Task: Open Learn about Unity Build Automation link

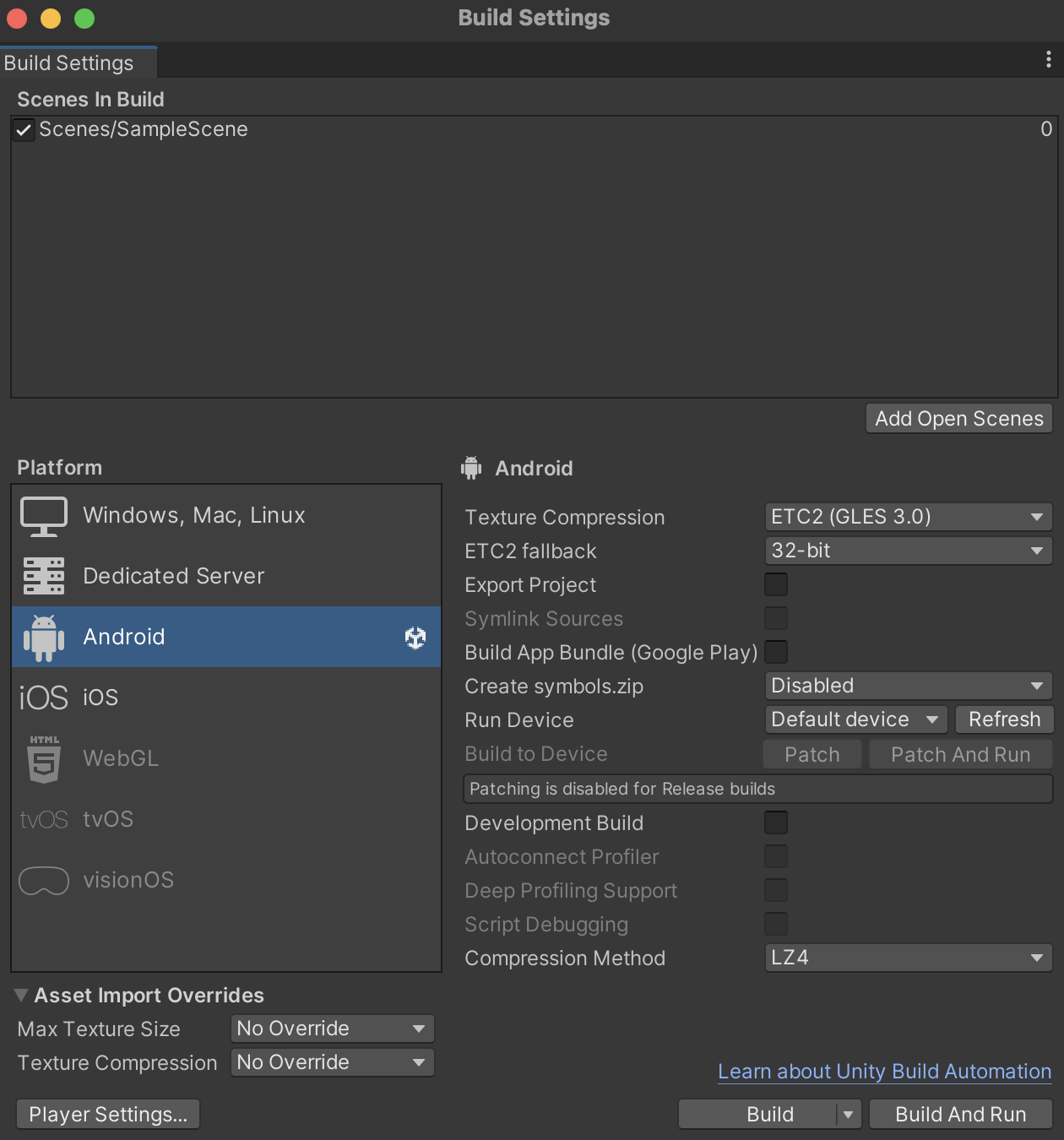Action: pyautogui.click(x=884, y=1072)
